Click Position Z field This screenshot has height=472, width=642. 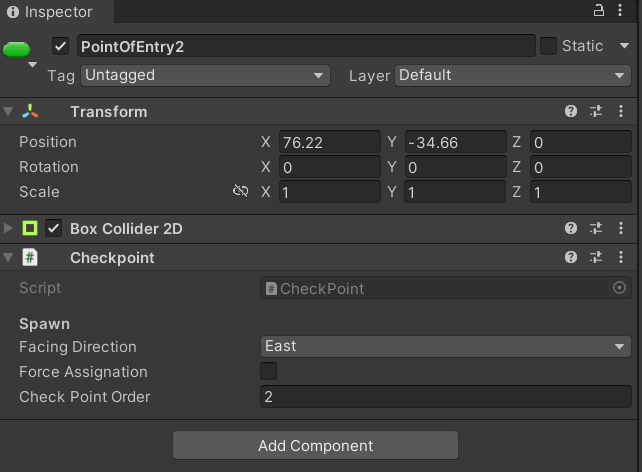pyautogui.click(x=581, y=142)
